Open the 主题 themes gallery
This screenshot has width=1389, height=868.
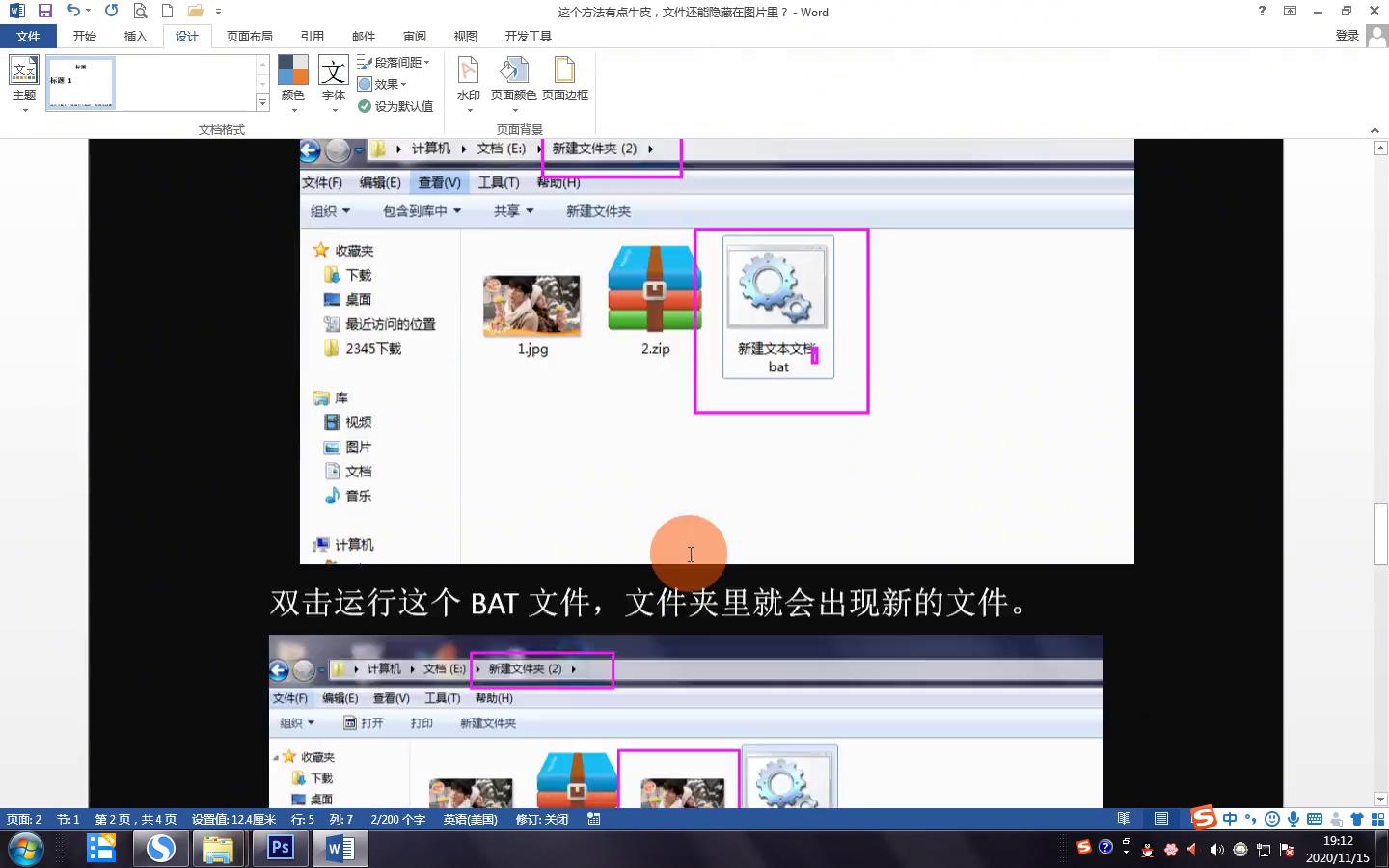point(24,80)
